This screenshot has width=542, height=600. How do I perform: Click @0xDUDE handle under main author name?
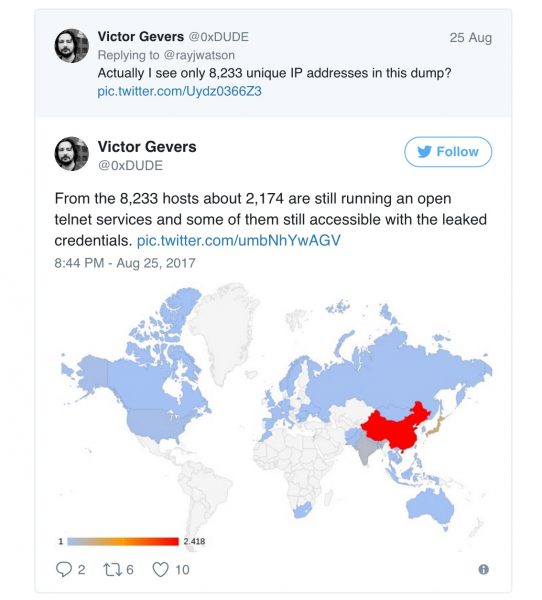click(131, 165)
